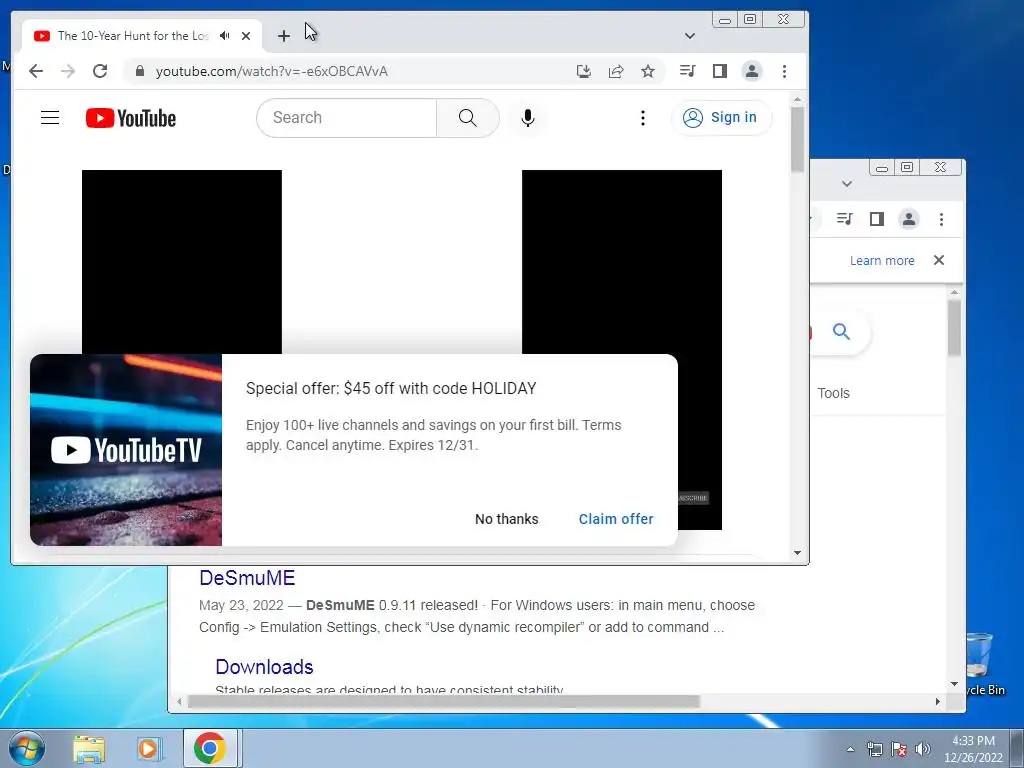Image resolution: width=1024 pixels, height=768 pixels.
Task: Click the background window's right scroll arrow
Action: point(938,701)
